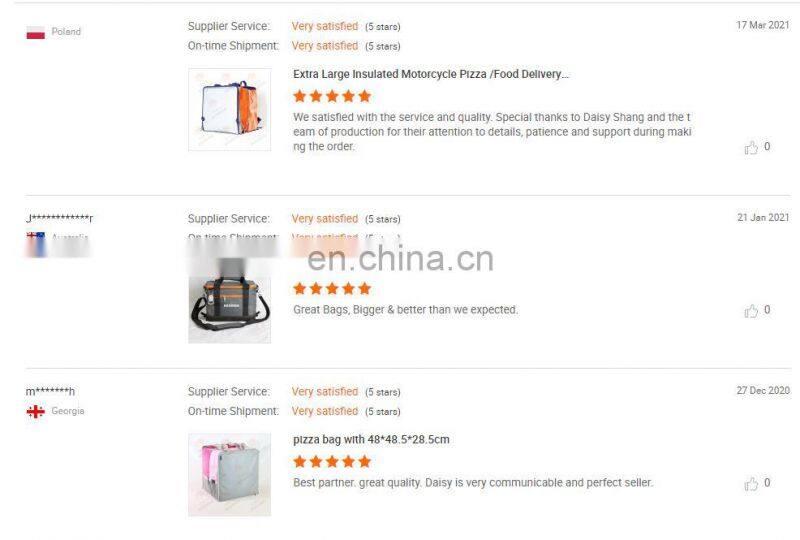The image size is (800, 540).
Task: Click the five-star rating of Poland review
Action: 332,96
